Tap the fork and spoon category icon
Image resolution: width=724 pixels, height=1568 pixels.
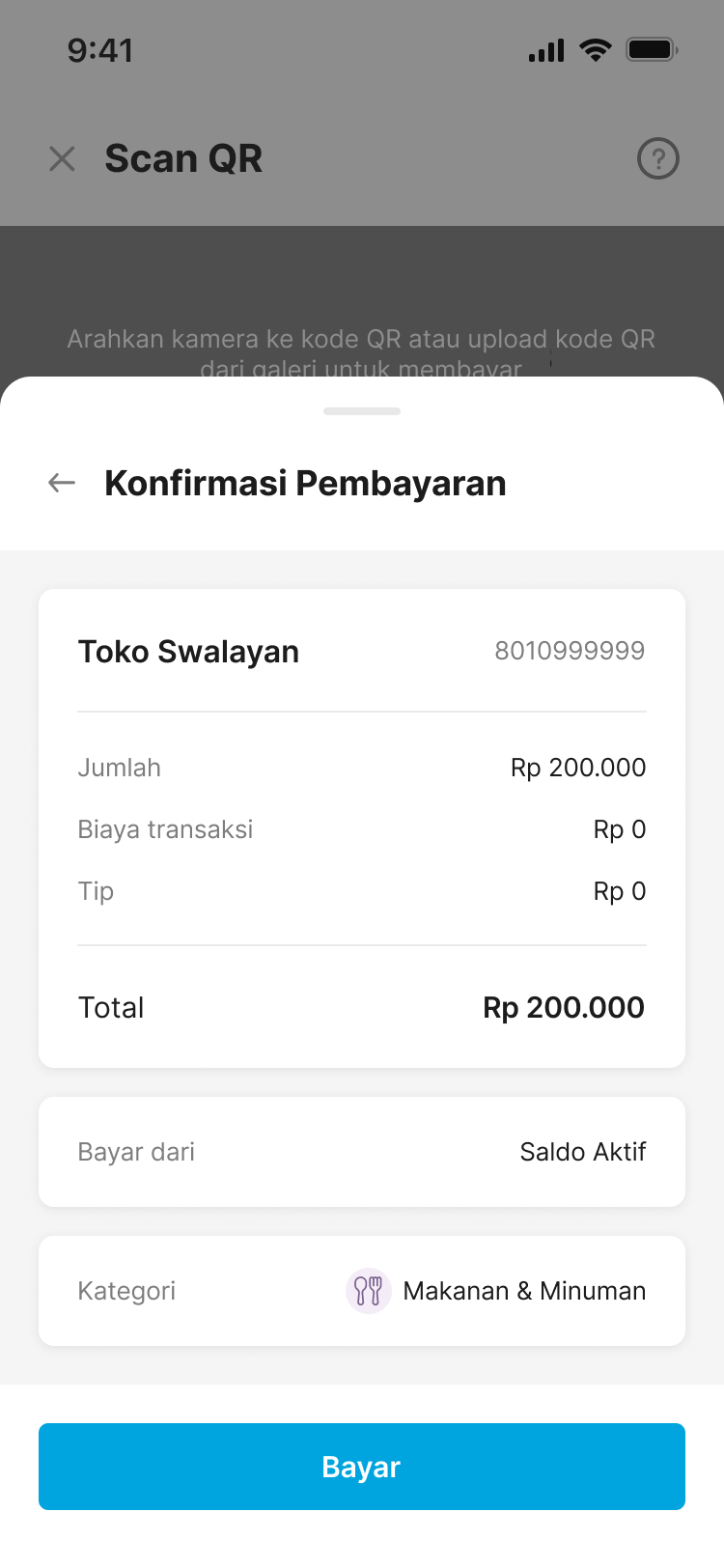368,1291
